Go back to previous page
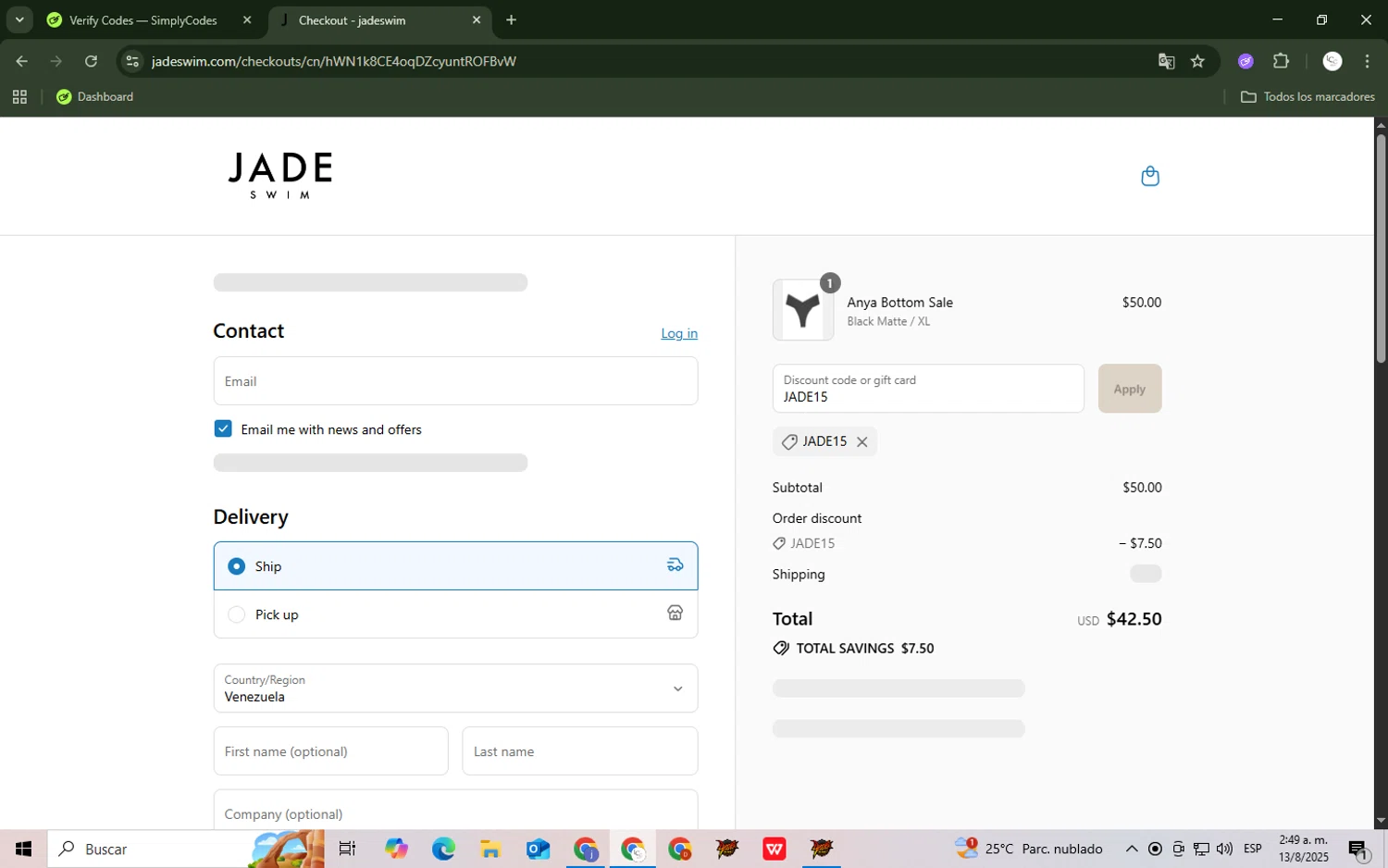 click(x=21, y=61)
